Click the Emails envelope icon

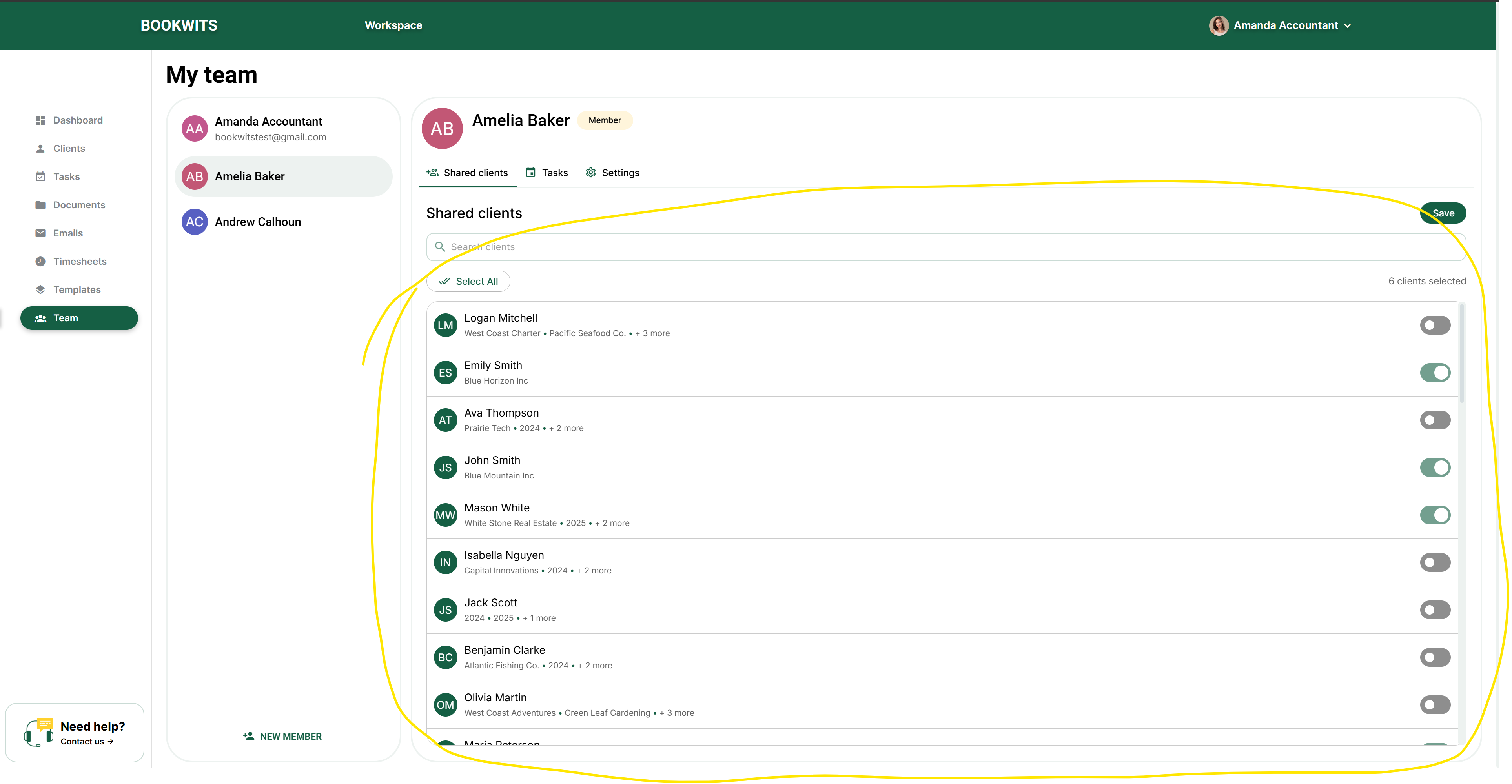pos(40,233)
